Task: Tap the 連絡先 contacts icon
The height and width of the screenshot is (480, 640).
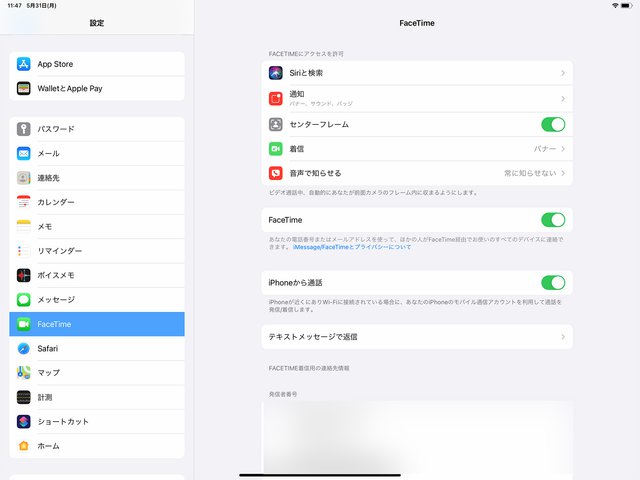Action: [24, 178]
